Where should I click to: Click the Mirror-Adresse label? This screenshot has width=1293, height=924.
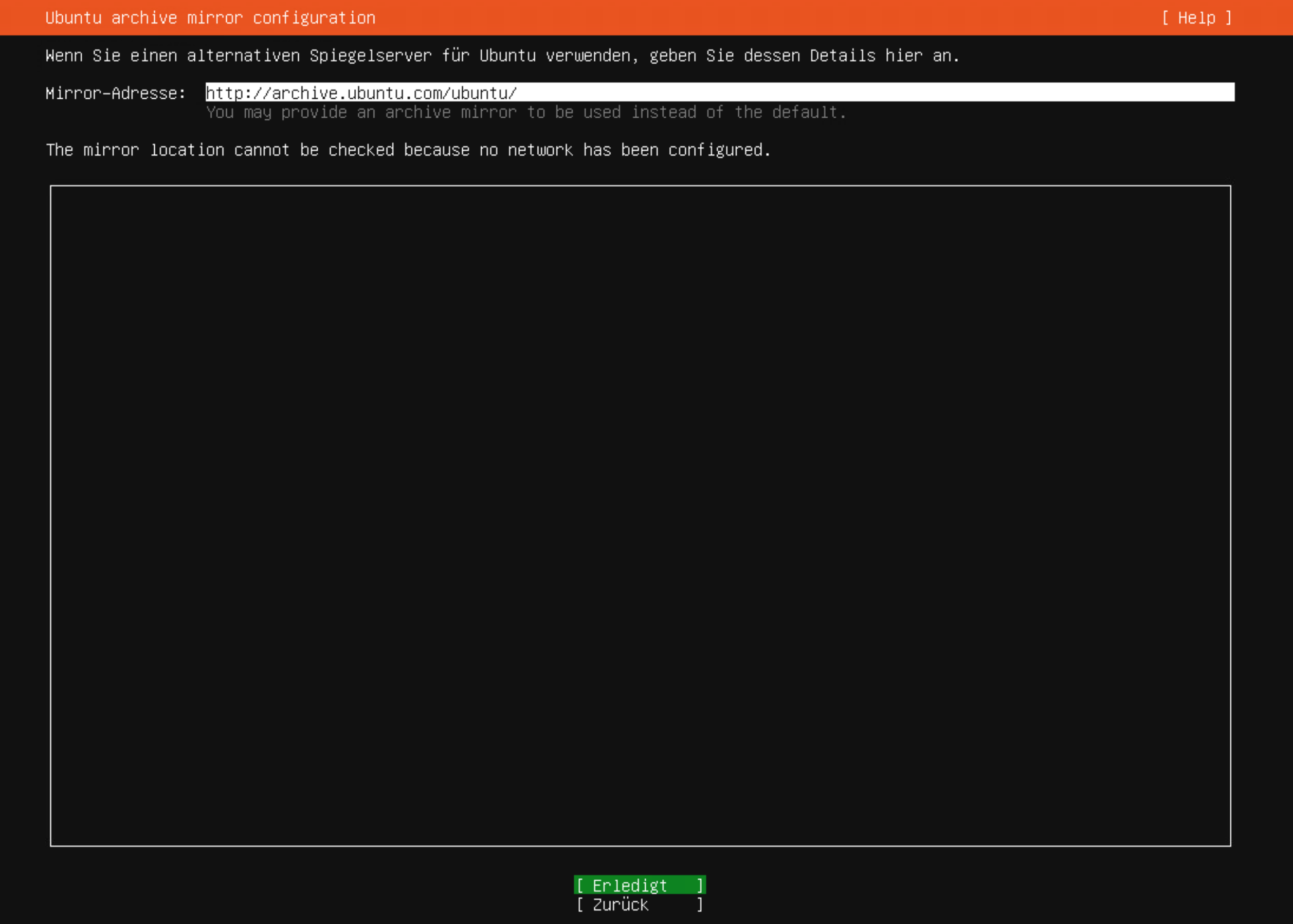pos(116,93)
